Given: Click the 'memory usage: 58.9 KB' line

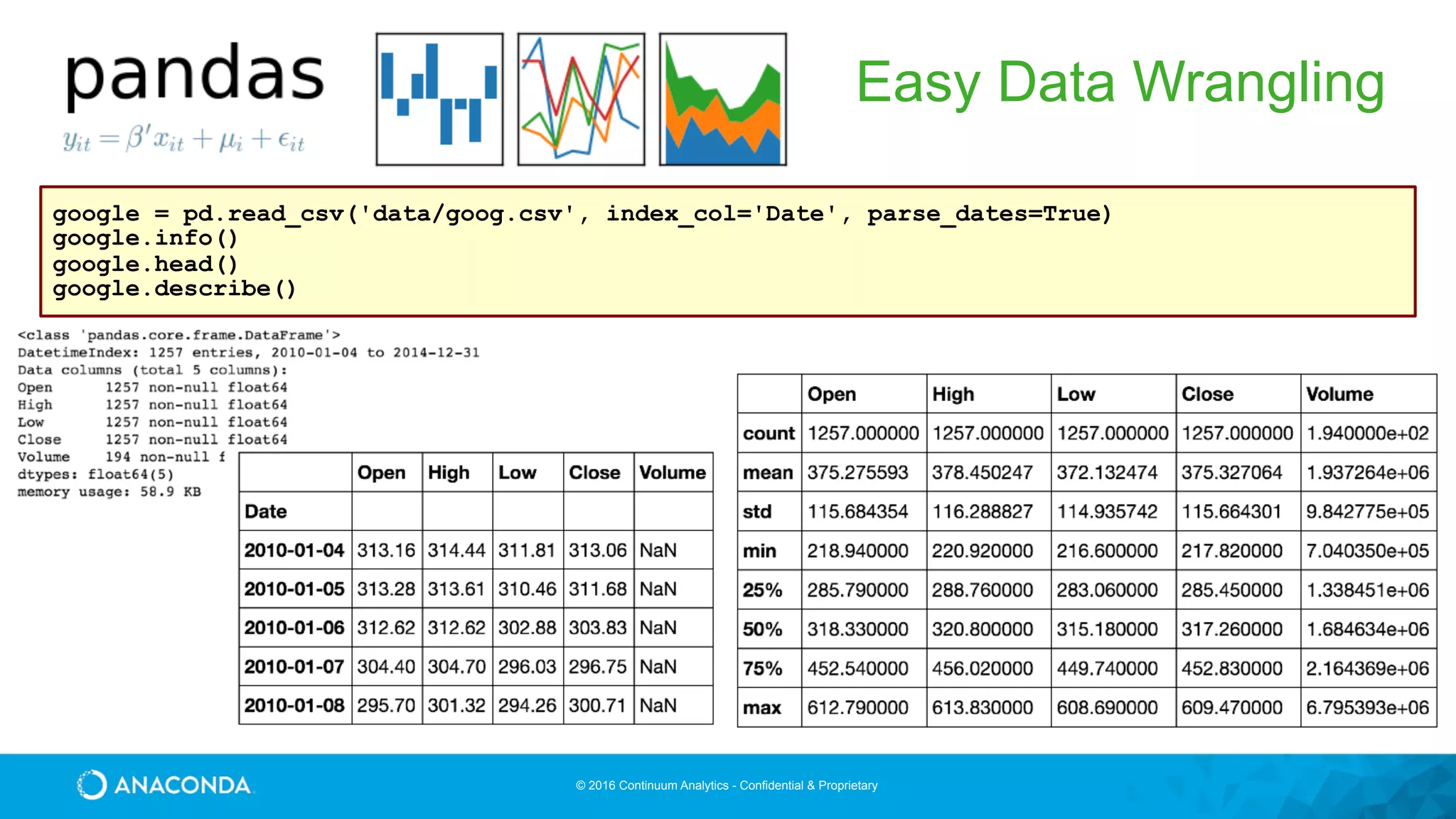Looking at the screenshot, I should pyautogui.click(x=109, y=492).
